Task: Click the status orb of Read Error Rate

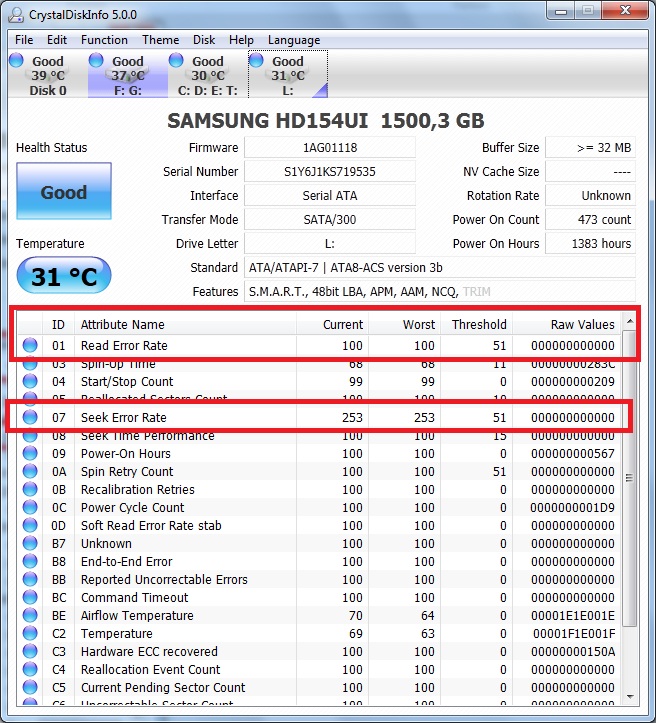Action: pos(30,345)
